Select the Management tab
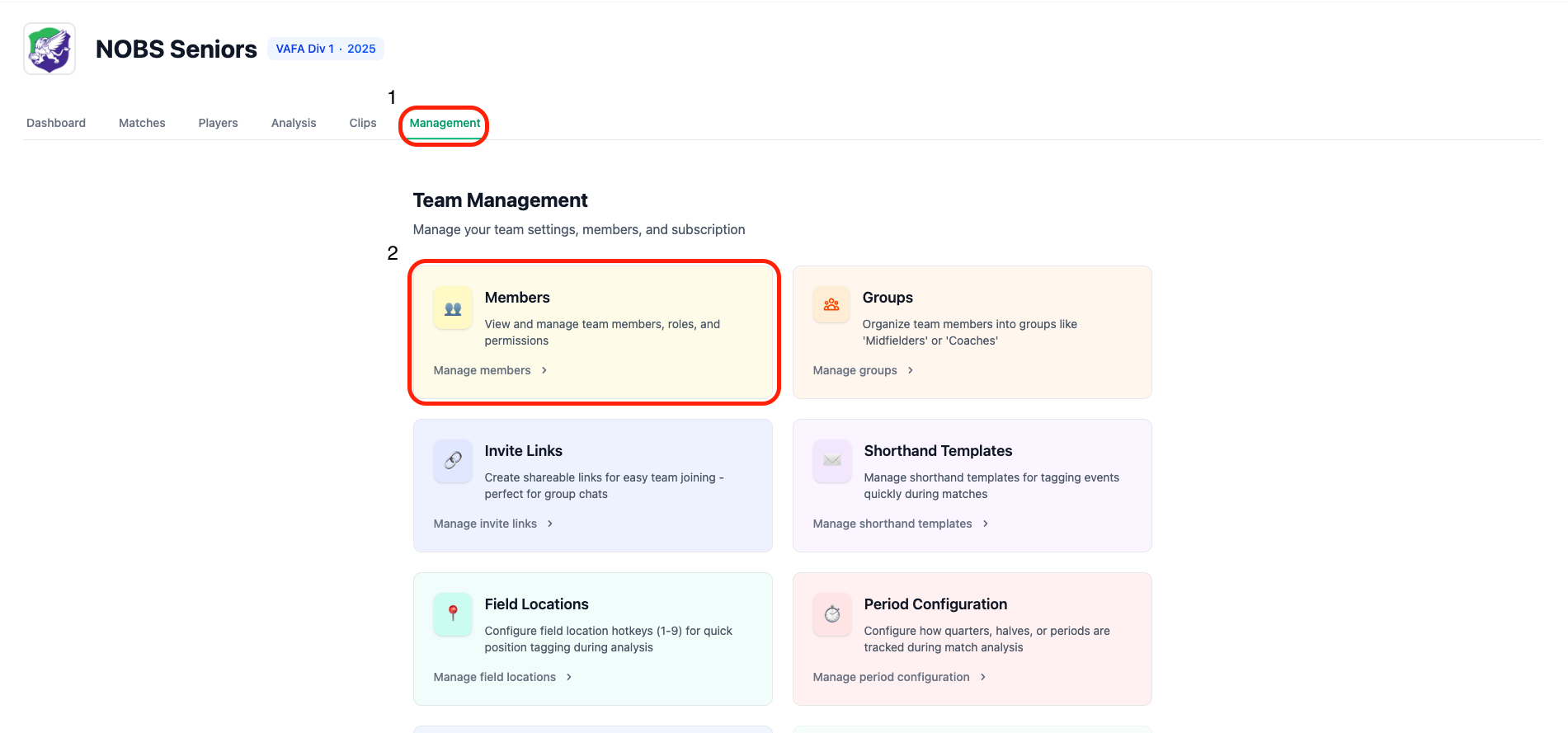Image resolution: width=1568 pixels, height=733 pixels. point(445,123)
